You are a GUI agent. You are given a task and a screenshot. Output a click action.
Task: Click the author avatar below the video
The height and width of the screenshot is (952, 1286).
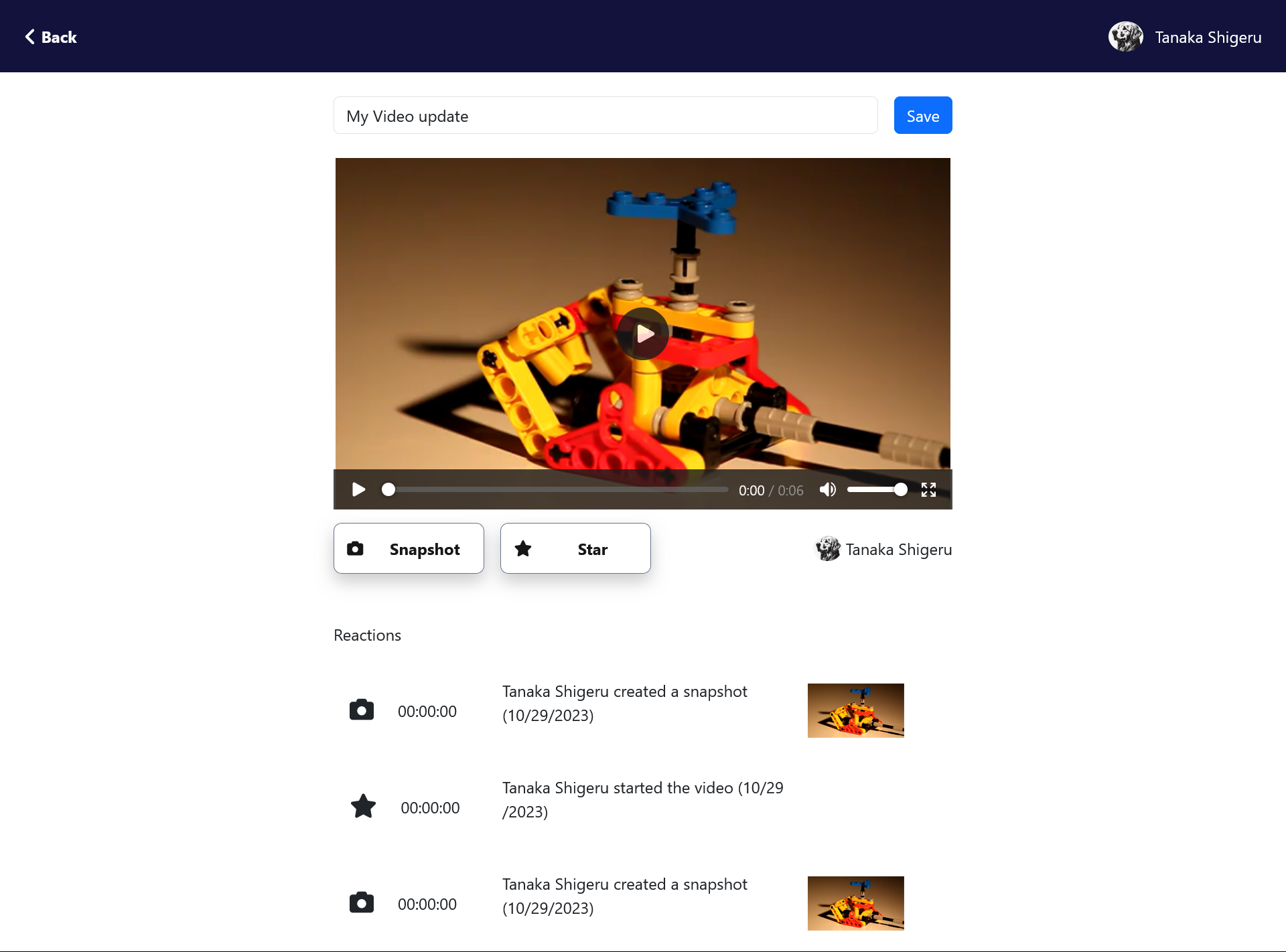(x=828, y=549)
